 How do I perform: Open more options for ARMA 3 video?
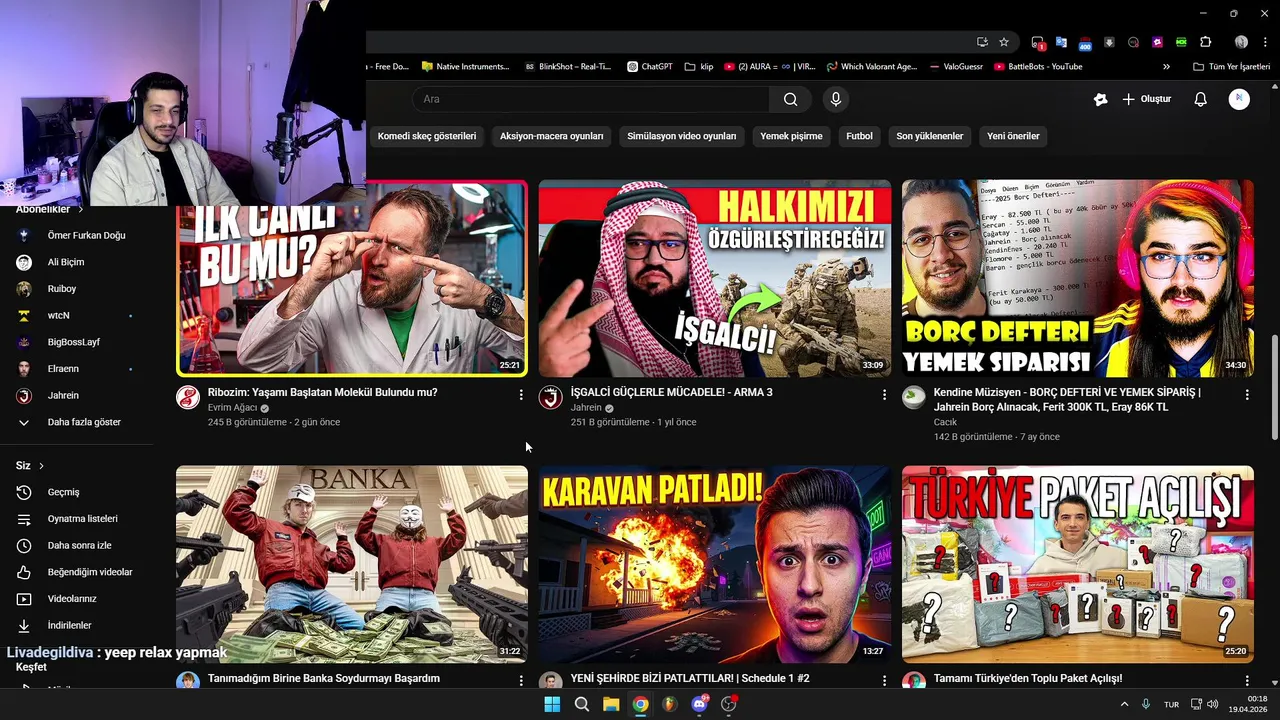[x=884, y=395]
